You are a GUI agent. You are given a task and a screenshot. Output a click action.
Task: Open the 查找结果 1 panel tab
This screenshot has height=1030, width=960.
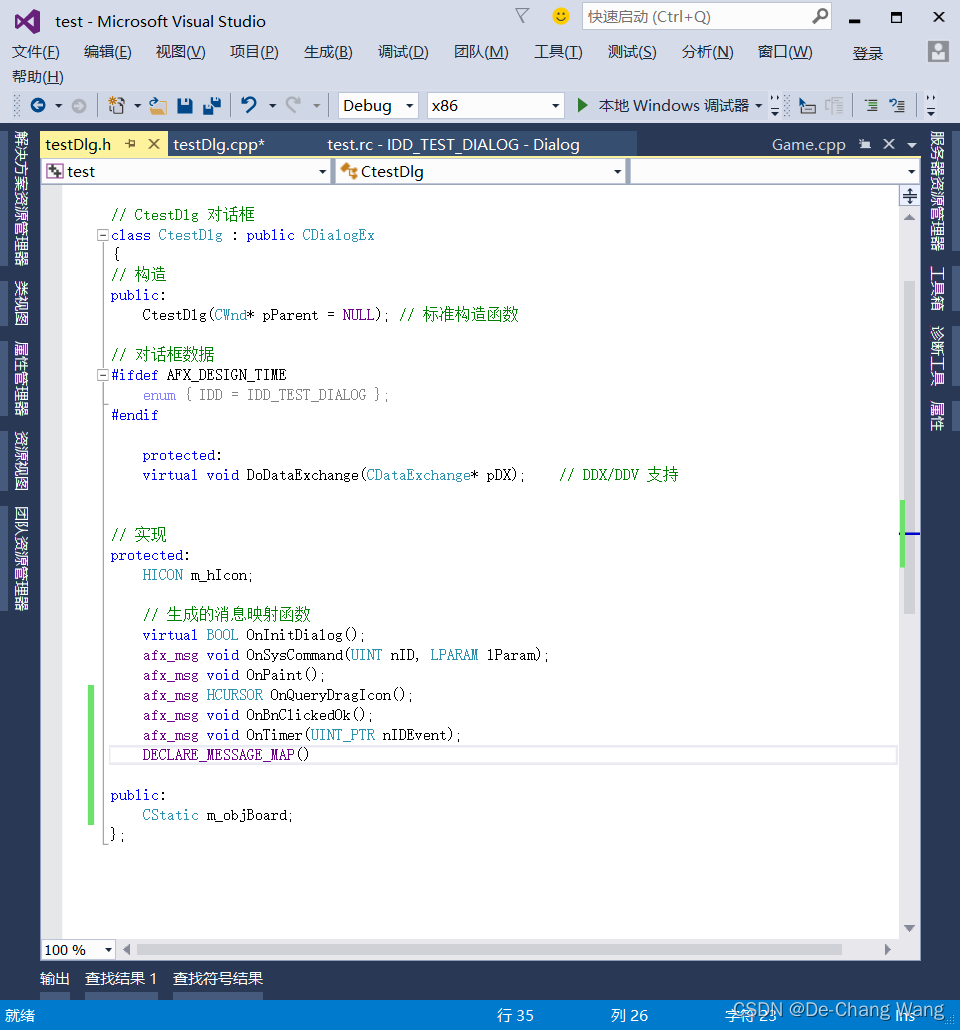[x=121, y=979]
